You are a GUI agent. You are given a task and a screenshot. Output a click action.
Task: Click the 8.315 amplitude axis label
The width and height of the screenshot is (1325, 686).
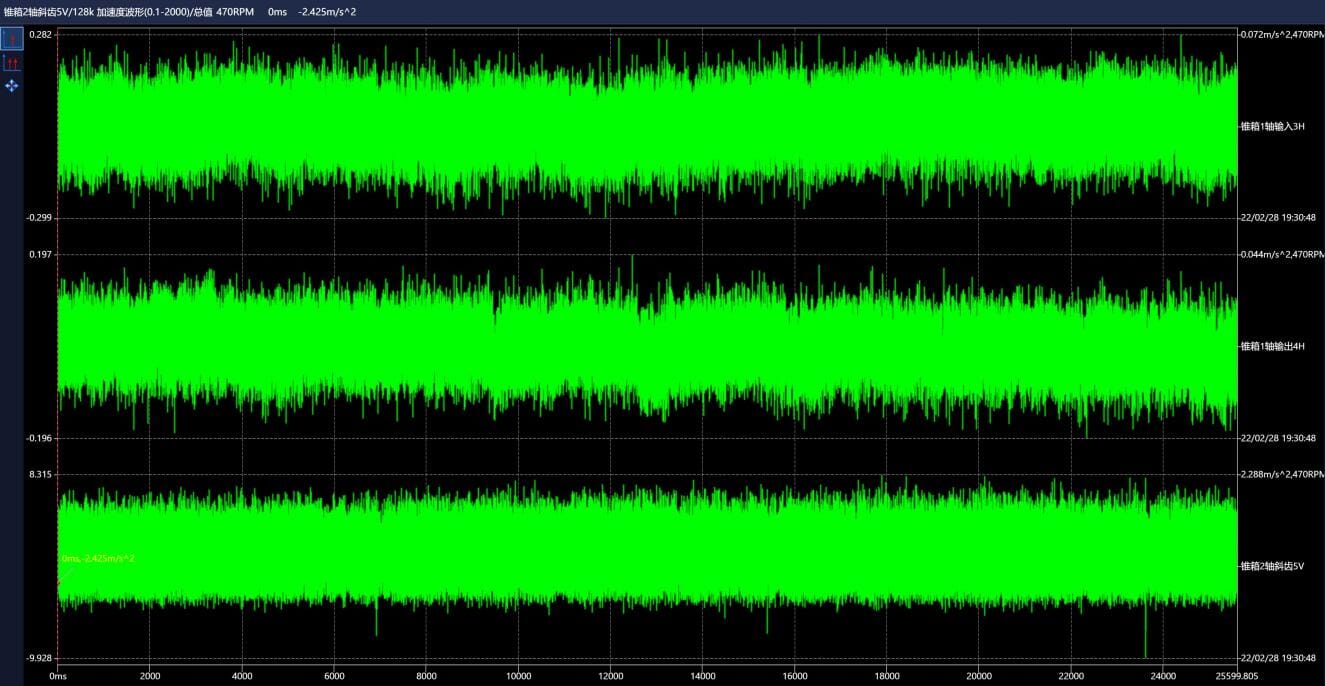(40, 474)
